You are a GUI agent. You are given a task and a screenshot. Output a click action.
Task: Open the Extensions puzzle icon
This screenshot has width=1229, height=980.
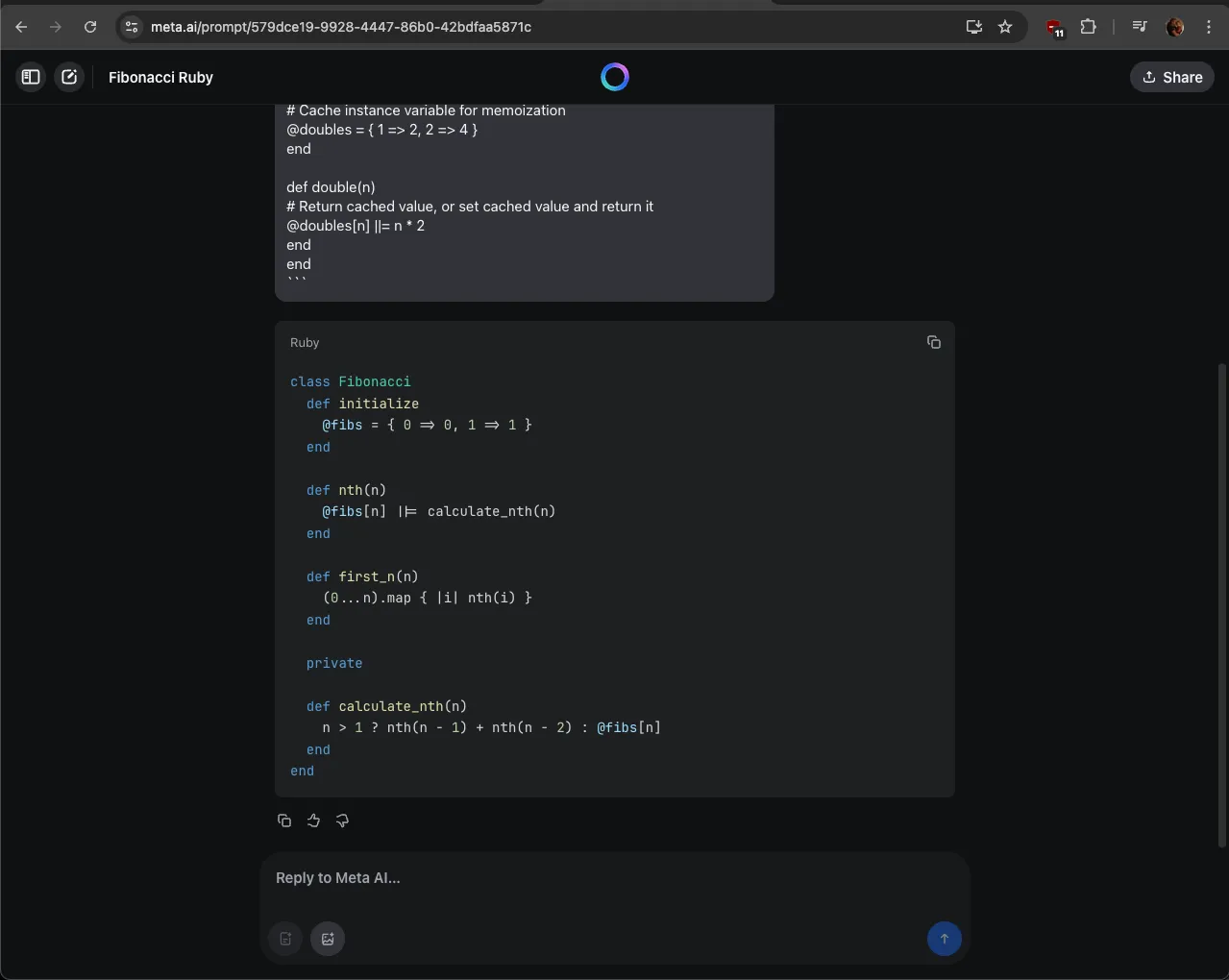[x=1088, y=27]
